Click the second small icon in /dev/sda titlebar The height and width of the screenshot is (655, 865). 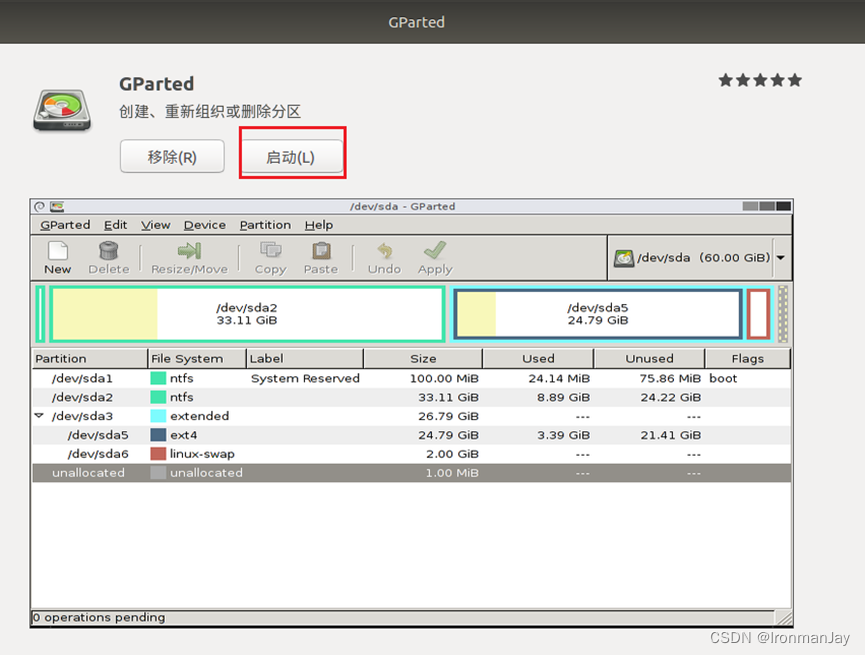pyautogui.click(x=57, y=206)
